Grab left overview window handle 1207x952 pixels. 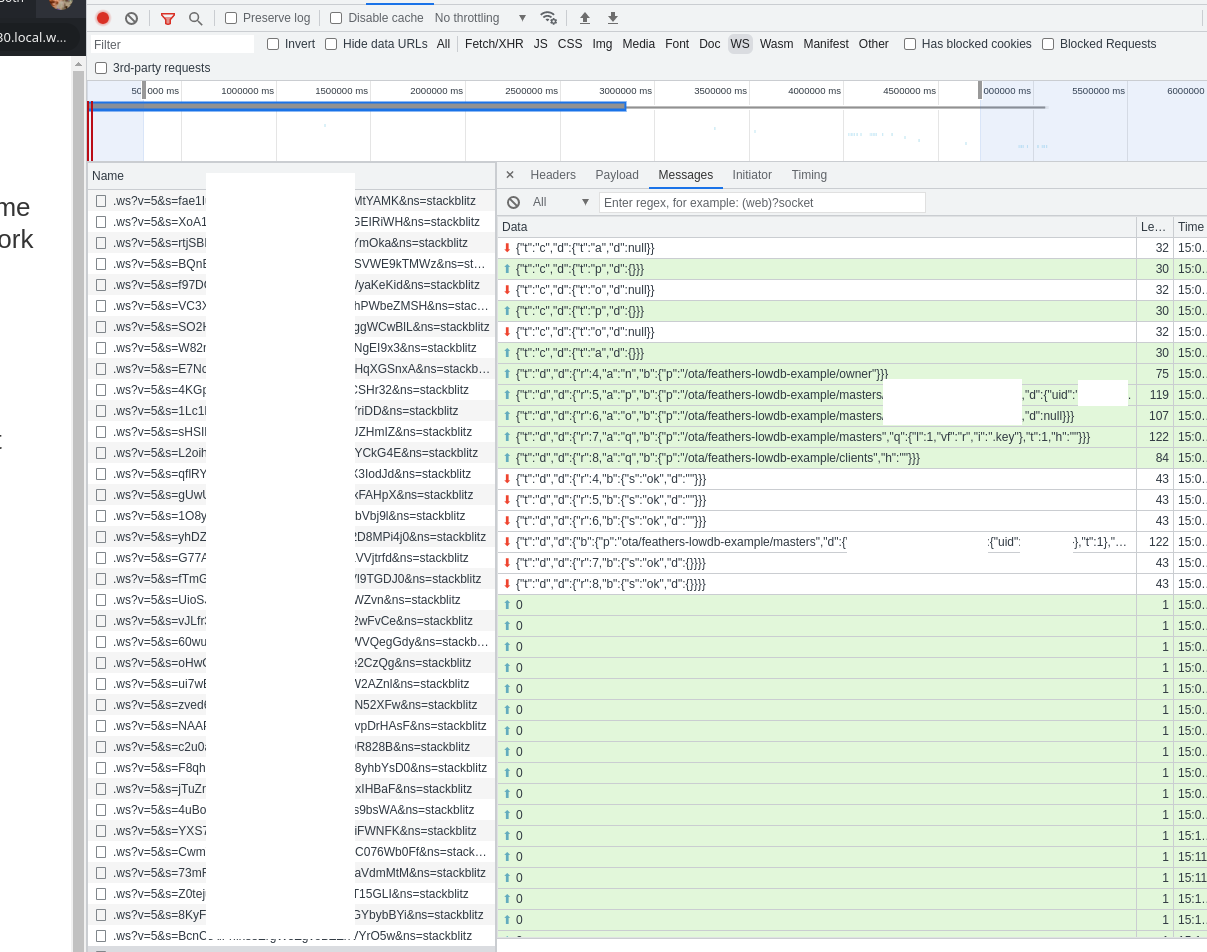tap(143, 90)
